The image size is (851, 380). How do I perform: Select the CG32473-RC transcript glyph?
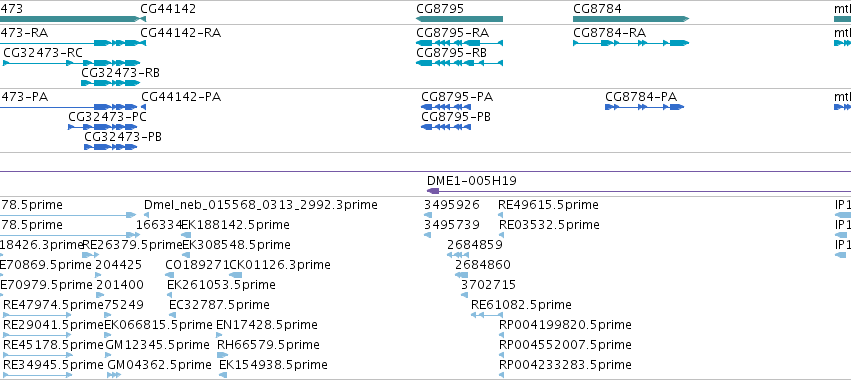click(71, 63)
